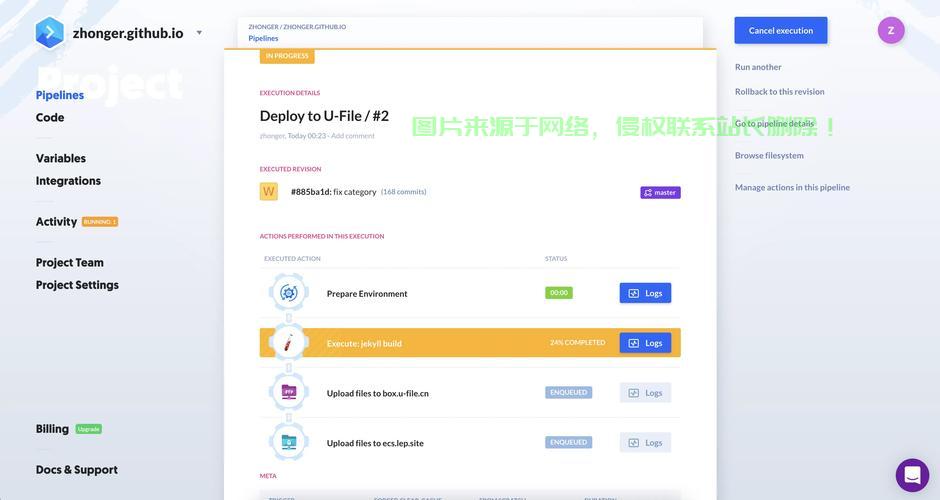Image resolution: width=940 pixels, height=500 pixels.
Task: Click the Upgrade badge next to Billing
Action: coord(89,429)
